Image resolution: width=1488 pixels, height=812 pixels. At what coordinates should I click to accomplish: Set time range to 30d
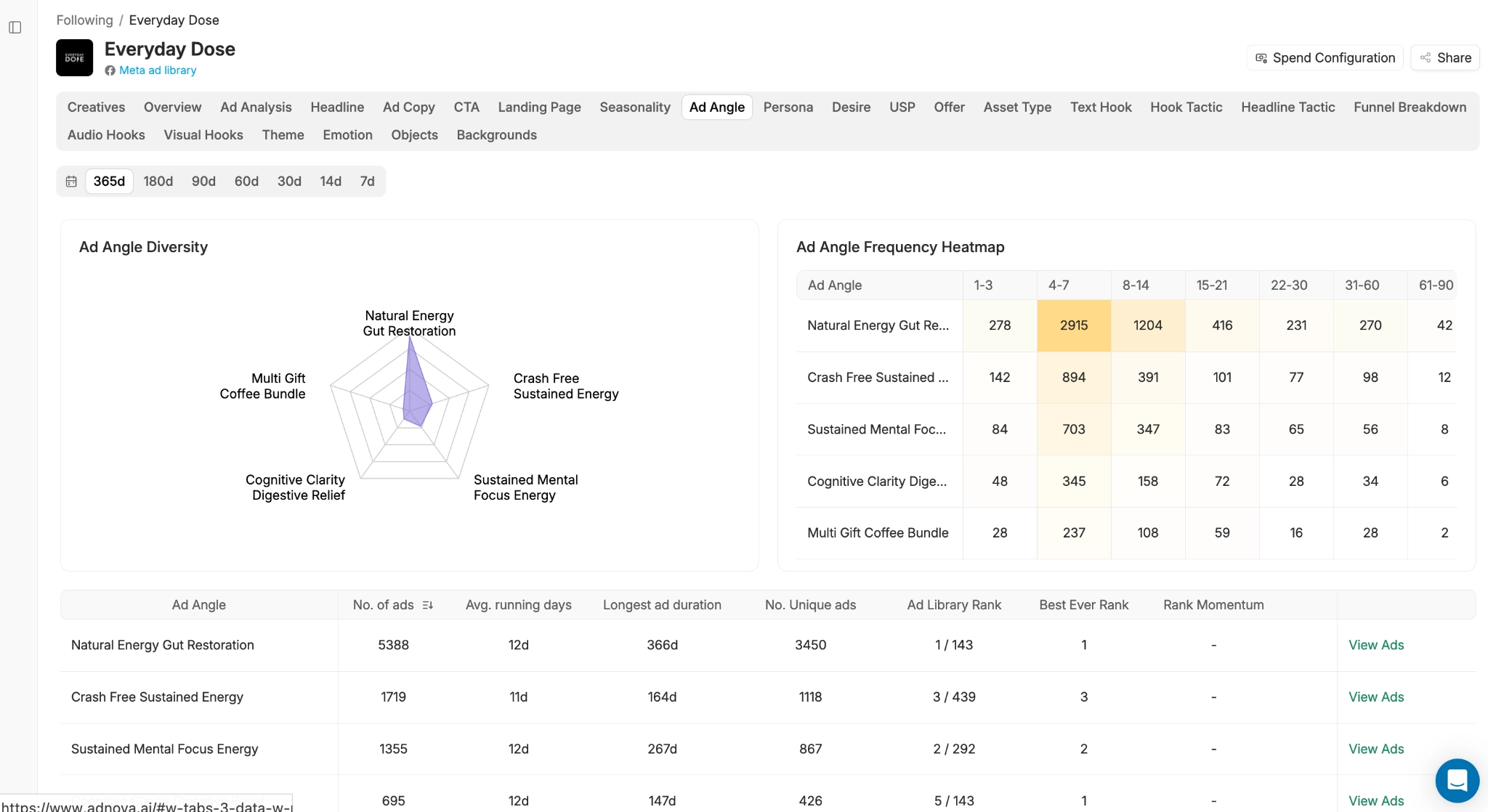click(289, 182)
